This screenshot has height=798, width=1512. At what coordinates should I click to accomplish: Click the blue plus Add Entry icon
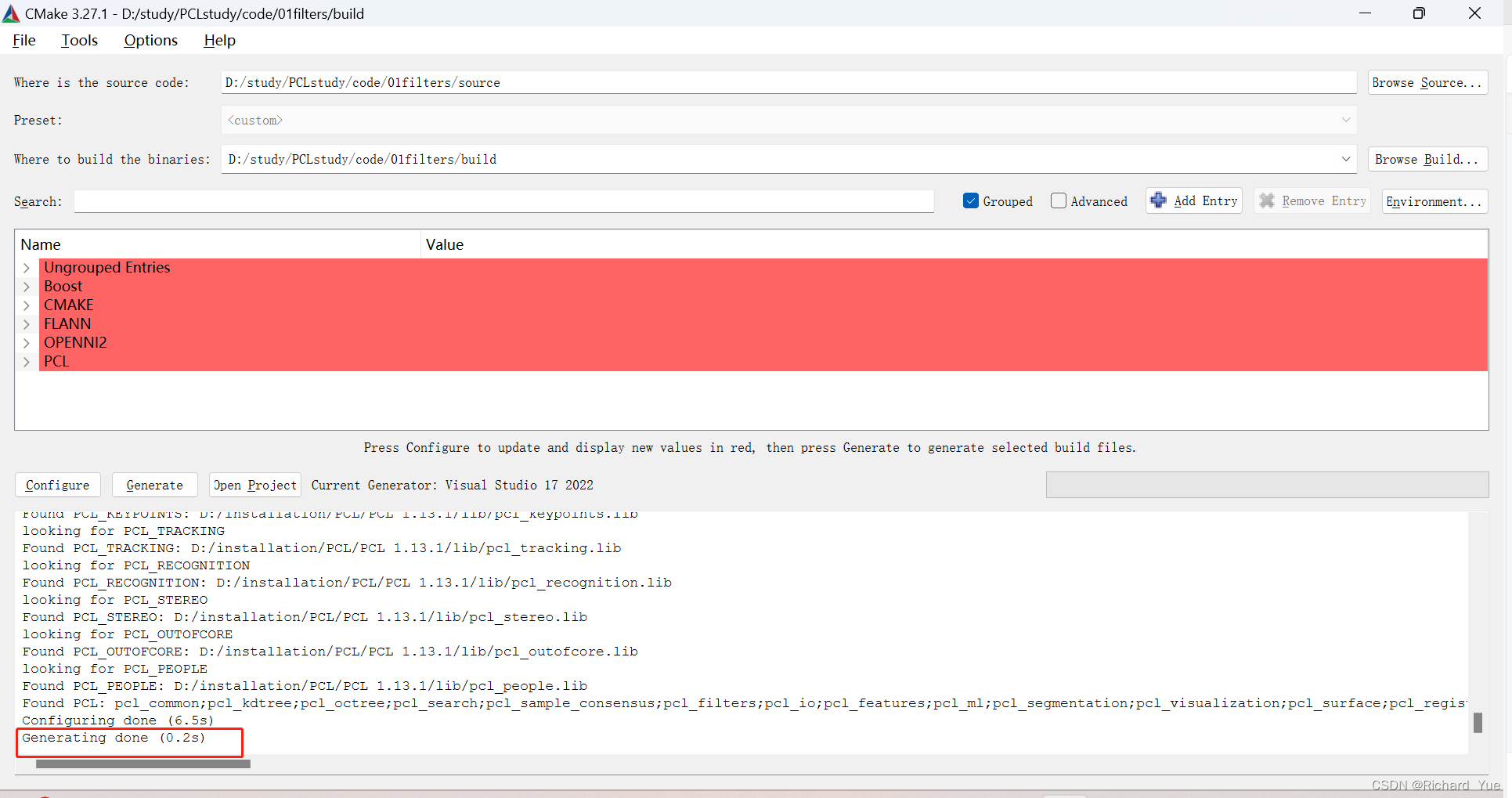pos(1158,200)
